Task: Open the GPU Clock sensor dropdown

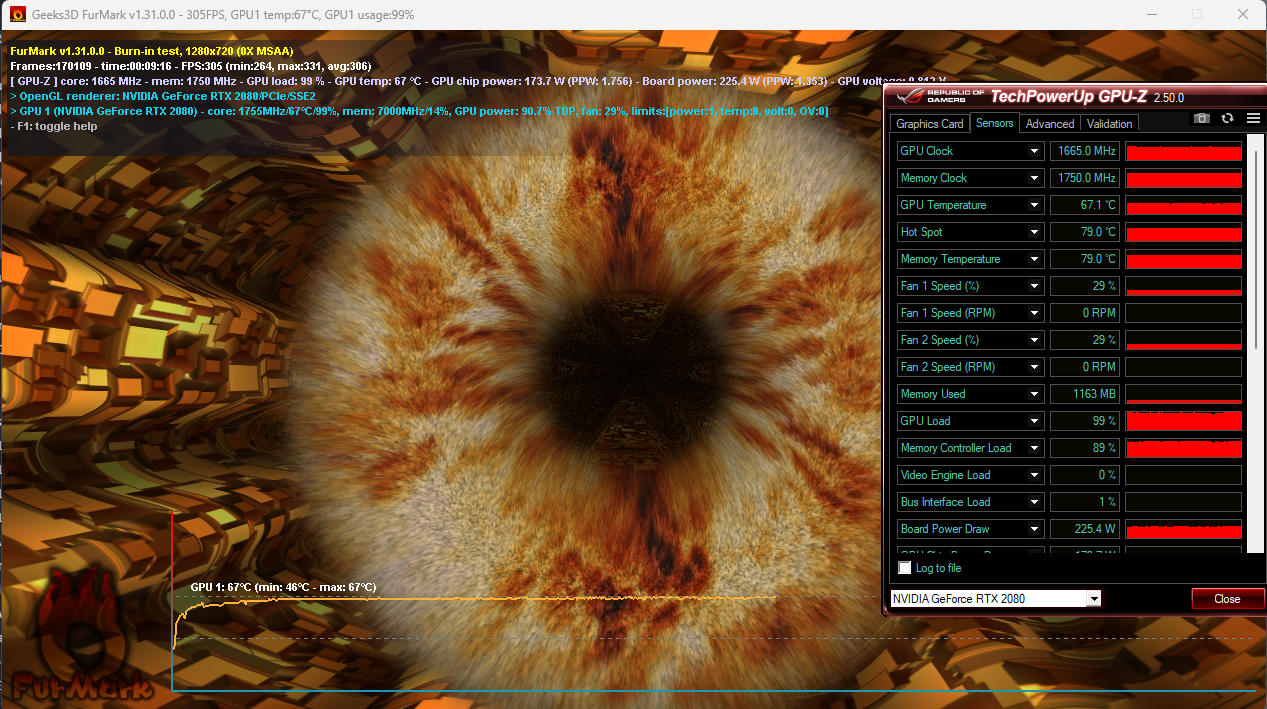Action: pos(1035,151)
